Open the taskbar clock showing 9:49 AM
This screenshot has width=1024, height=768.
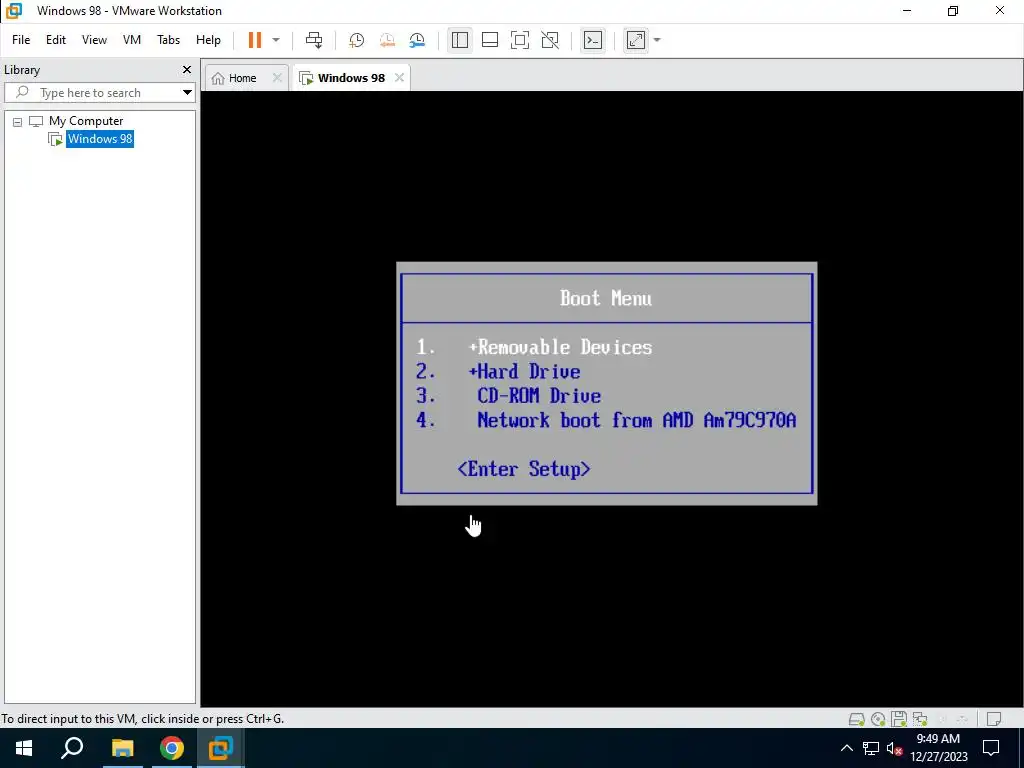coord(938,748)
